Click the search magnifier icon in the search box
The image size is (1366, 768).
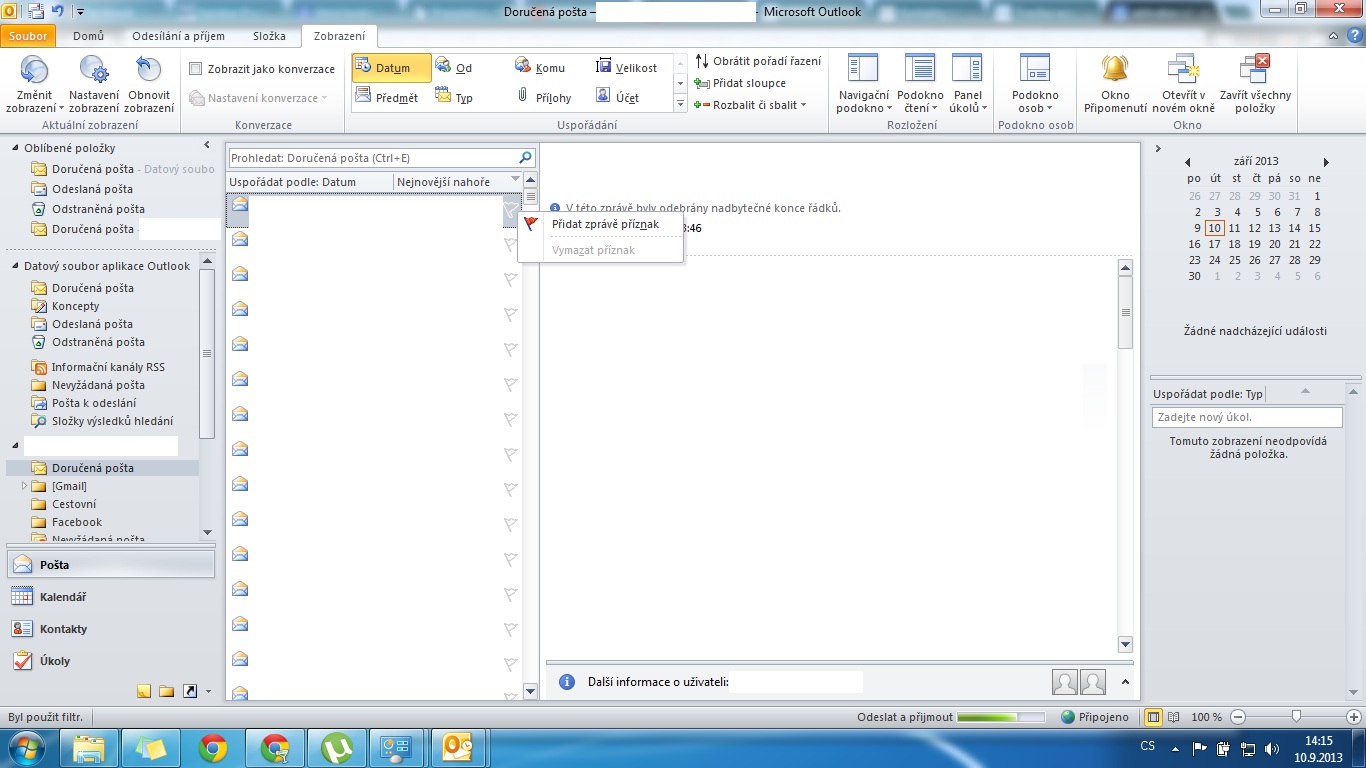pyautogui.click(x=525, y=158)
